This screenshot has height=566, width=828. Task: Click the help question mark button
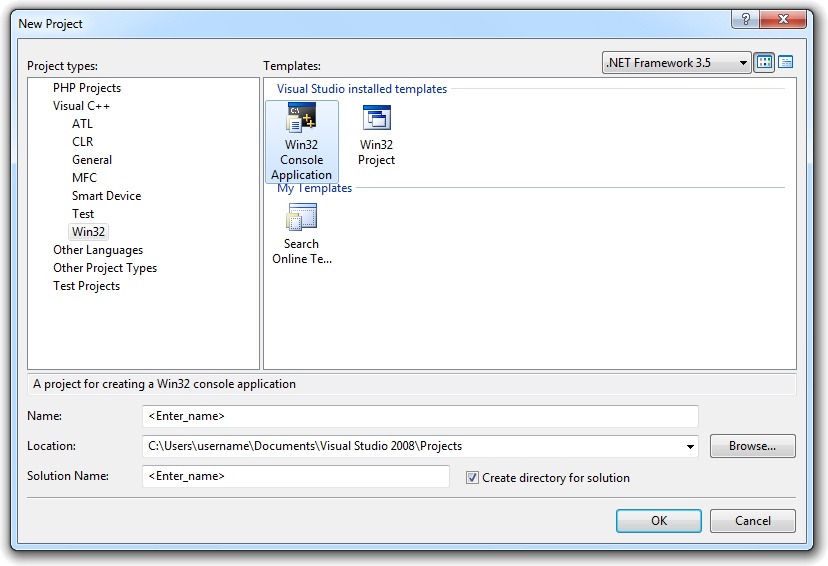click(745, 20)
